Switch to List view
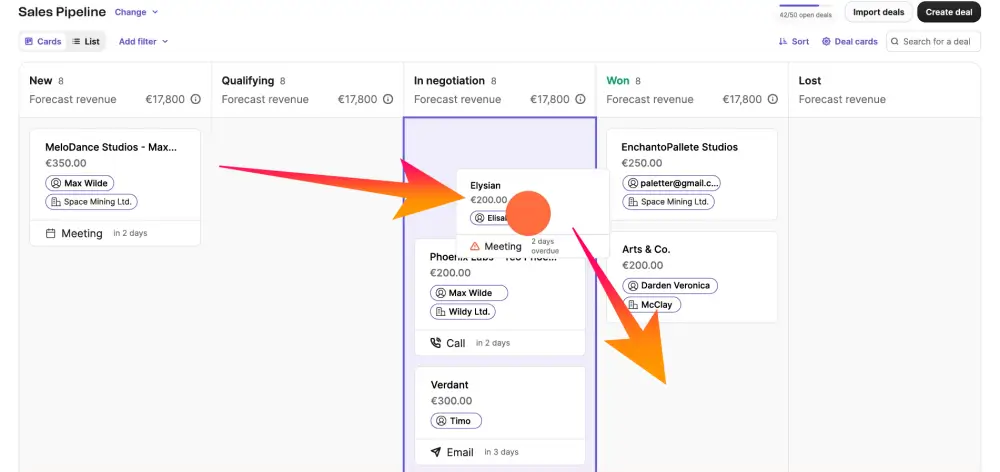Screen dimensions: 1000x472 pos(86,42)
